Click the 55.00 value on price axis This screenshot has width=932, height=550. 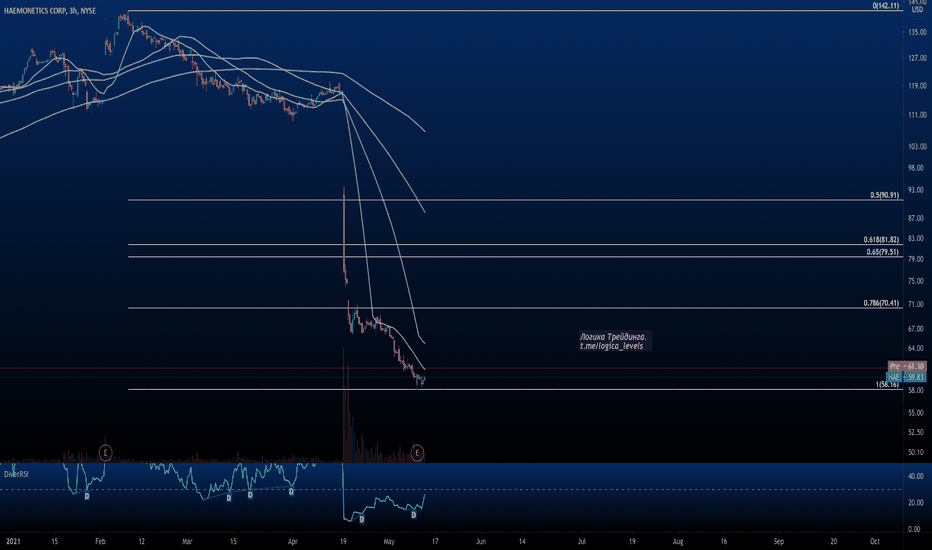(x=916, y=413)
